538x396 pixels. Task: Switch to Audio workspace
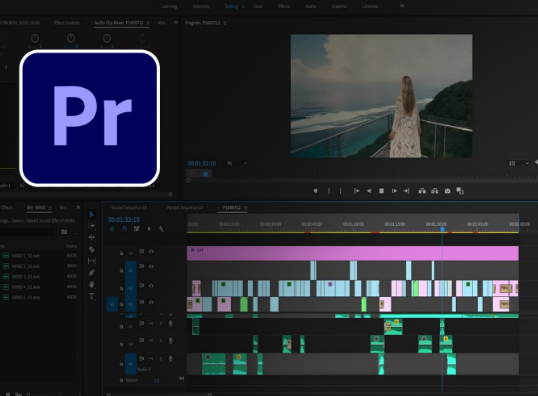coord(311,6)
